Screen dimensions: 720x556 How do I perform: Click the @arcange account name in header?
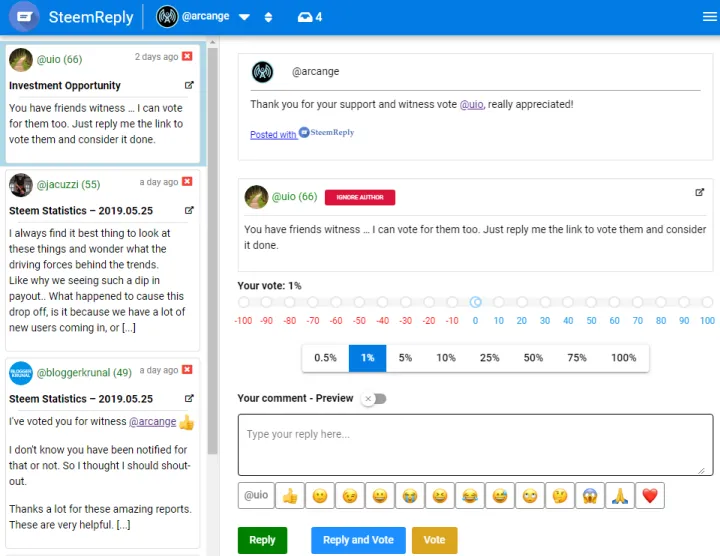205,16
